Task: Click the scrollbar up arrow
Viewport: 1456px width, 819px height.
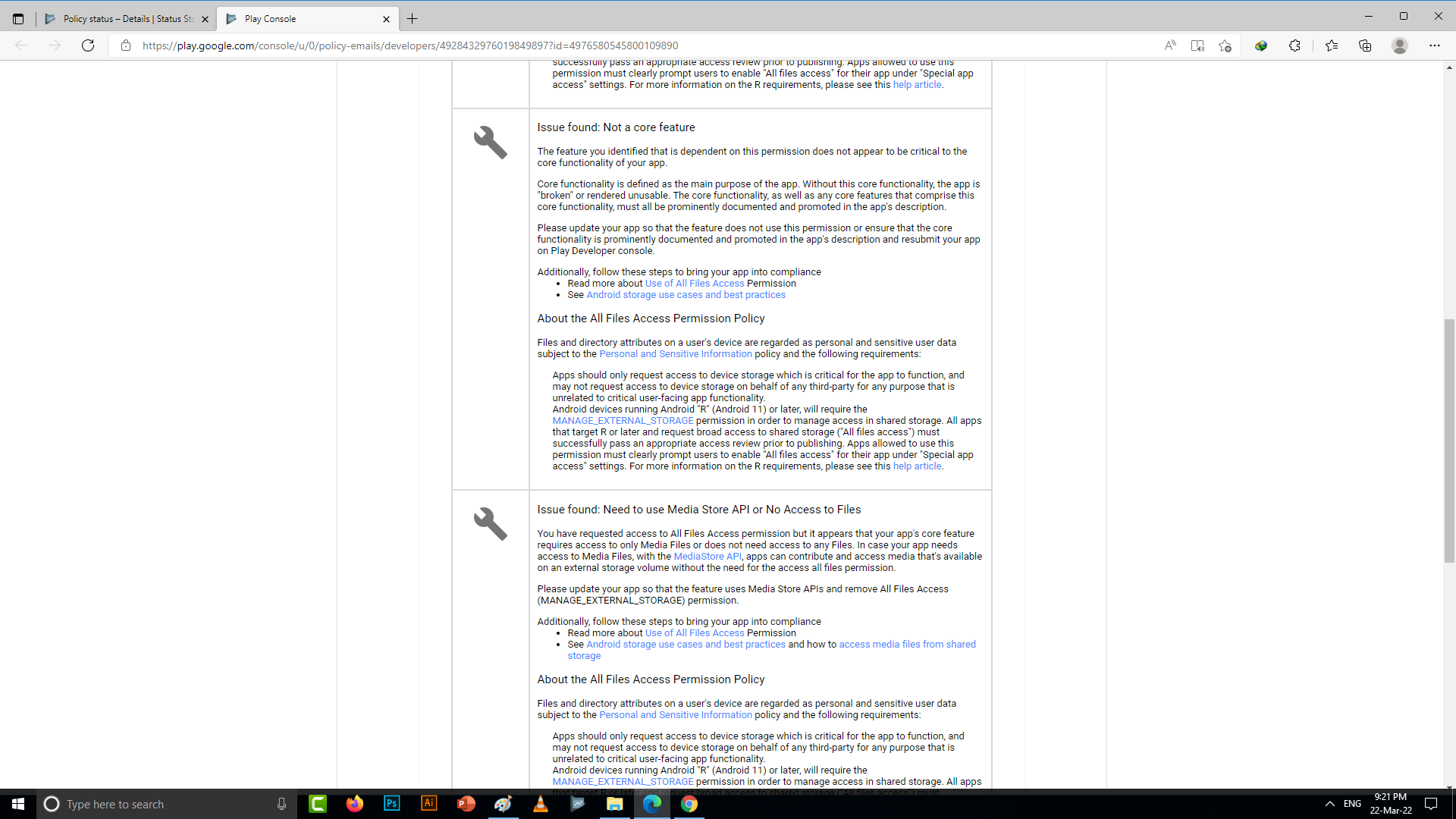Action: click(1449, 67)
